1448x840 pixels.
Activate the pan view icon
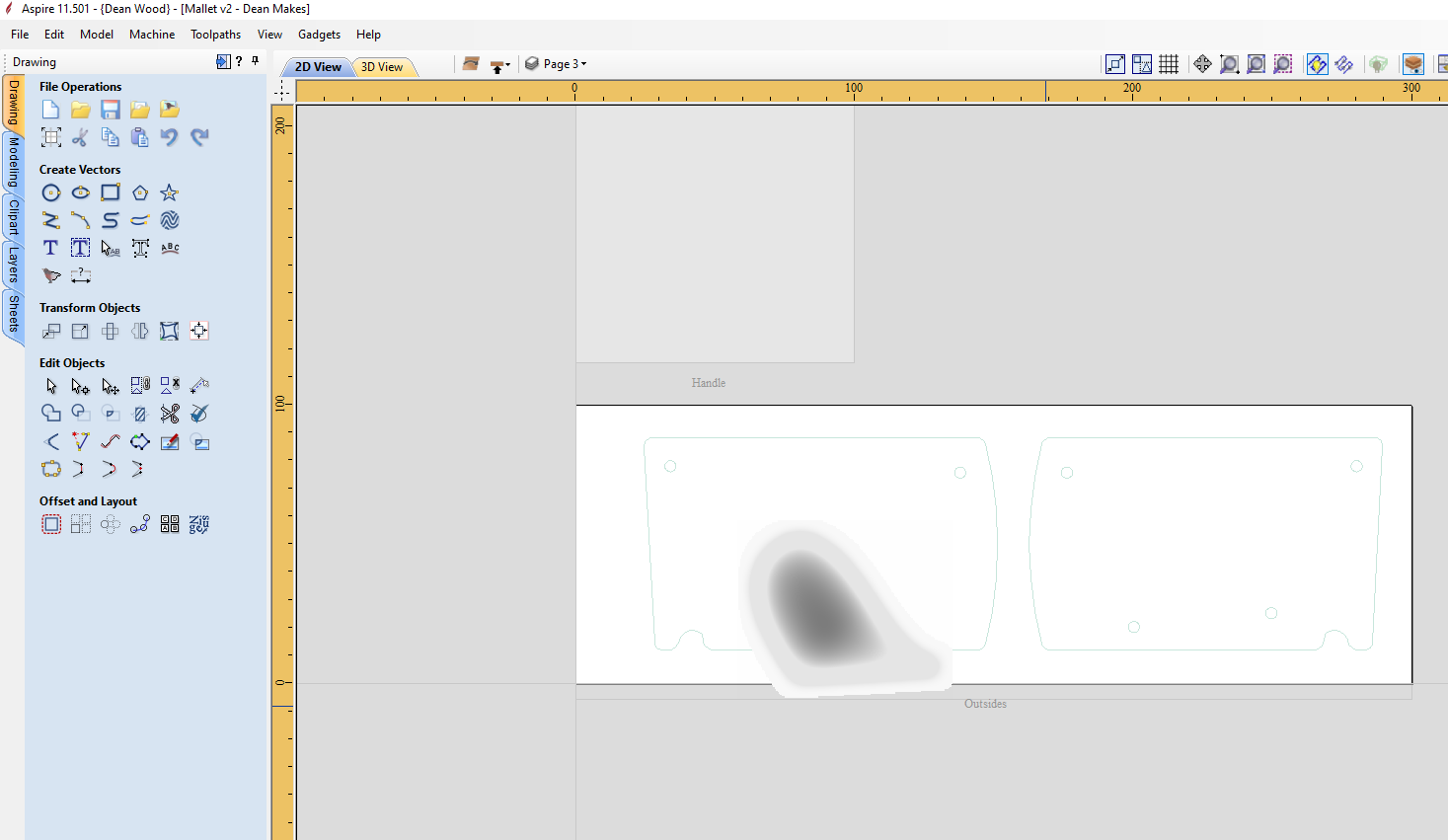[1202, 64]
